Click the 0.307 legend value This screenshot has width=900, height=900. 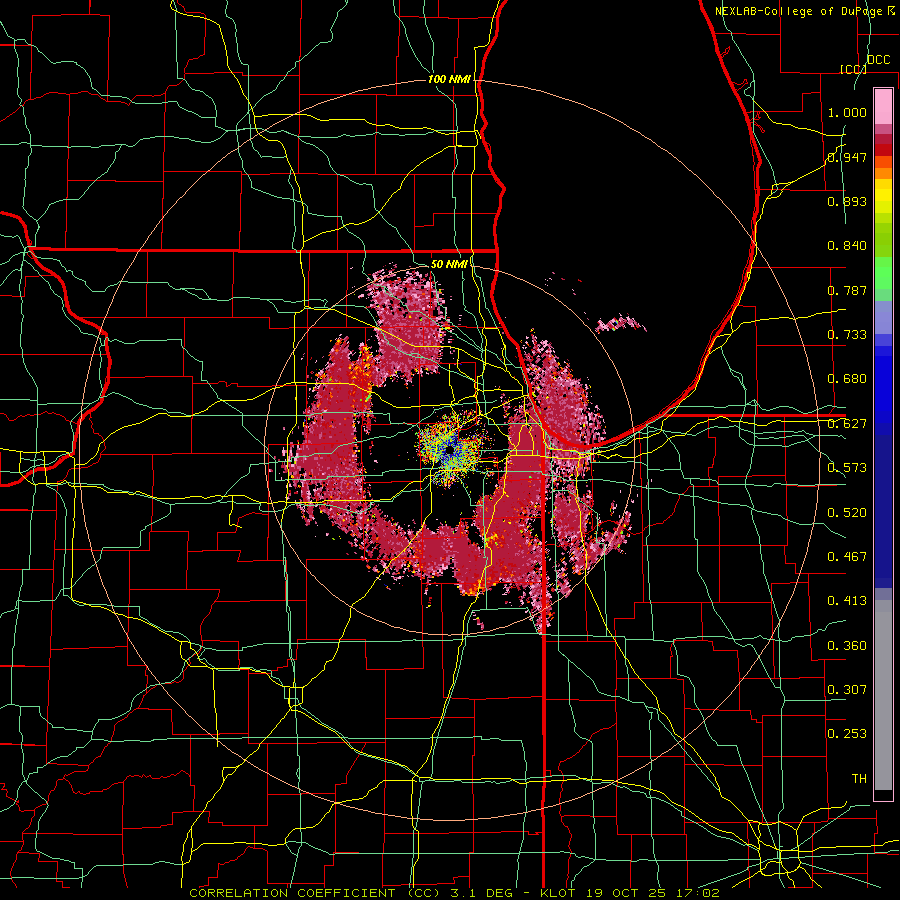847,690
